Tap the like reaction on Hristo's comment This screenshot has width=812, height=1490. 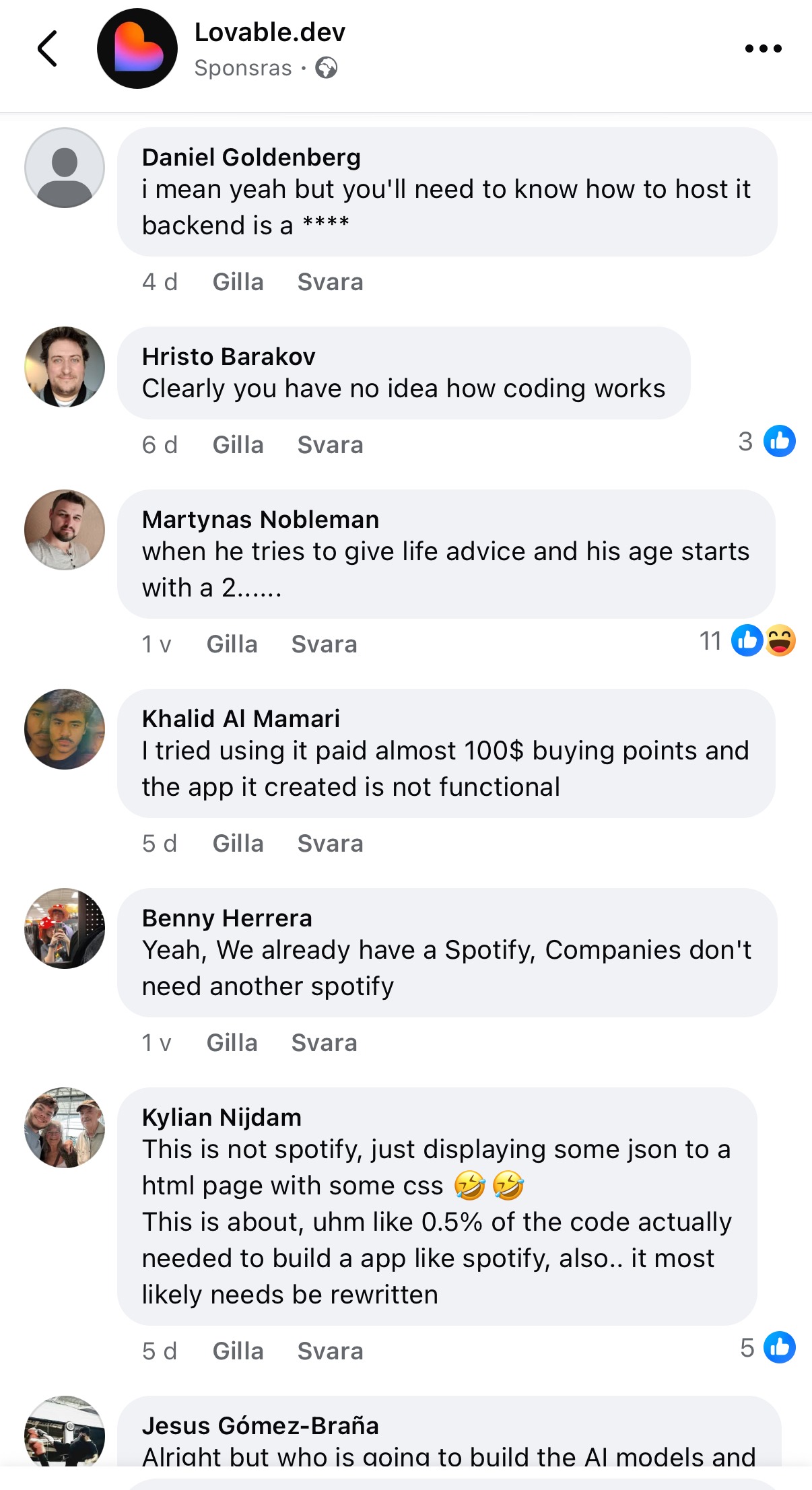780,441
